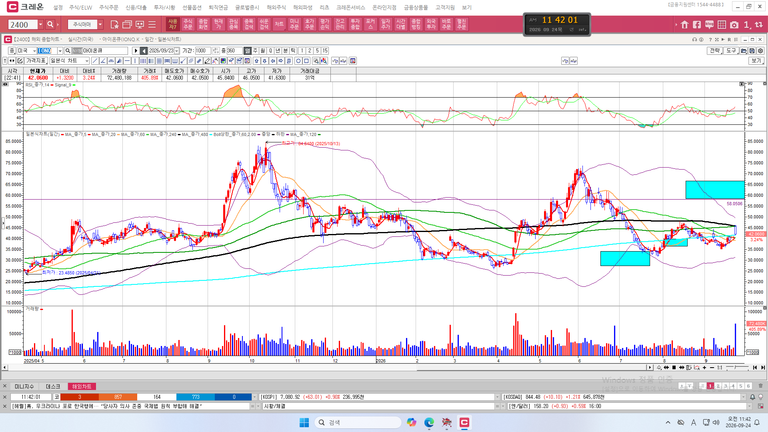
Task: Open the 고객지원 menu
Action: click(x=445, y=7)
